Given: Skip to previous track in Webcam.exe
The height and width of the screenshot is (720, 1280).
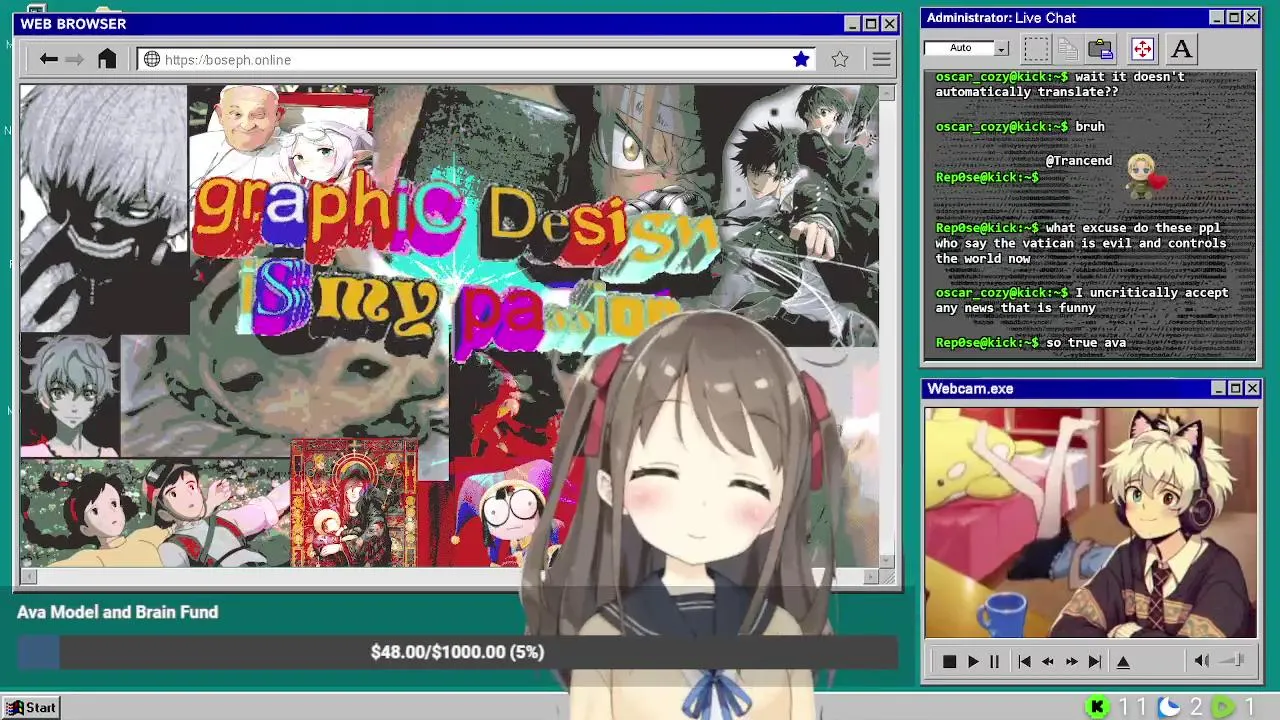Looking at the screenshot, I should point(1024,662).
